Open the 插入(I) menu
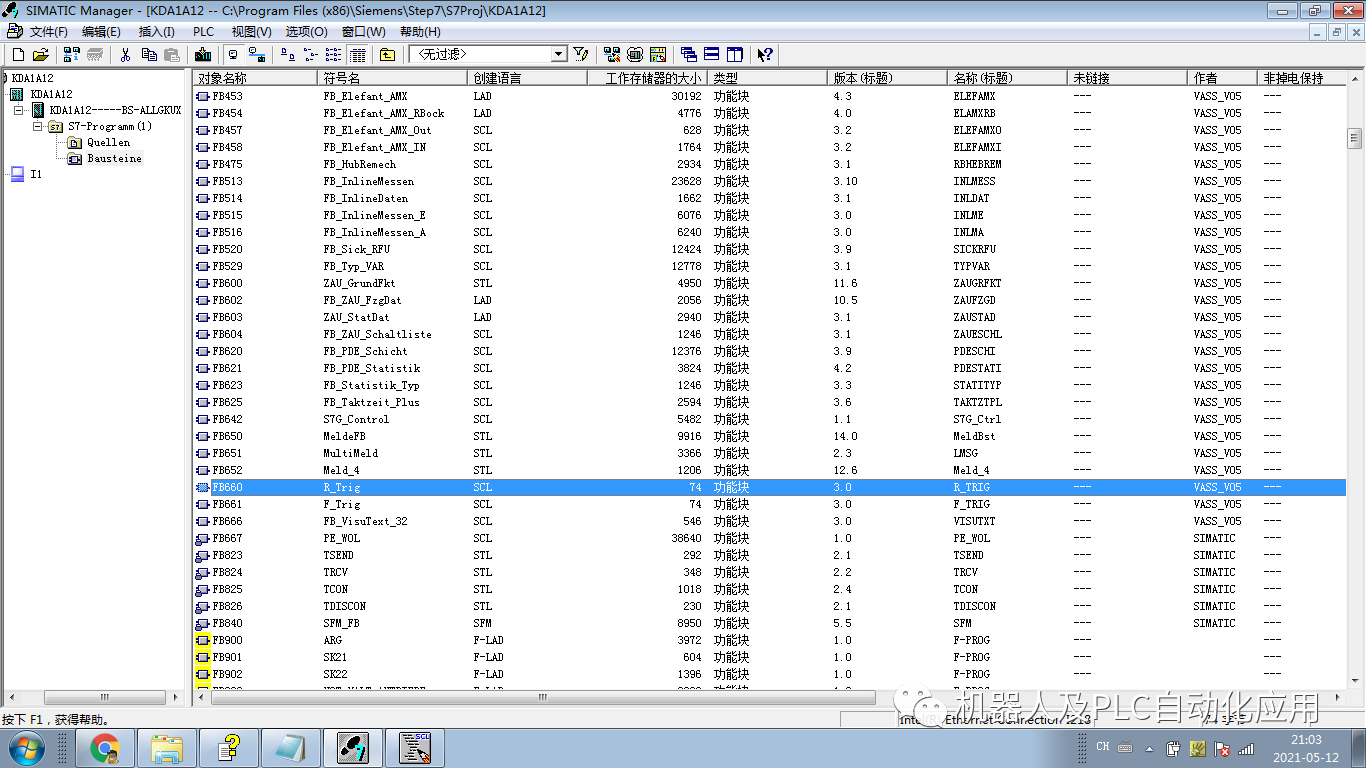 [x=156, y=32]
